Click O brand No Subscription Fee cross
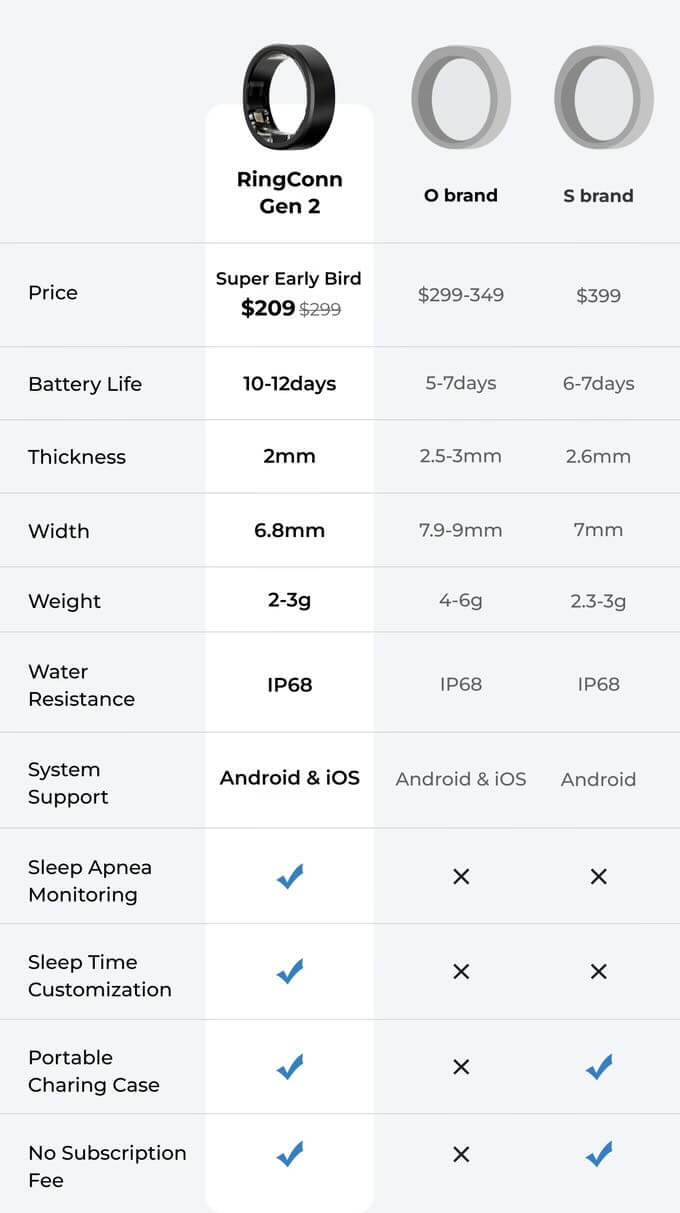Image resolution: width=680 pixels, height=1213 pixels. pyautogui.click(x=461, y=1155)
